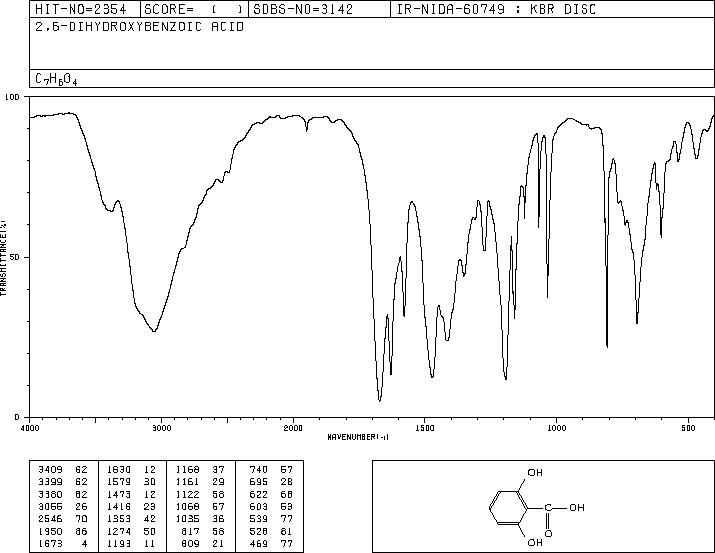Select the 2,6-DIHYDROXYBENZOIC ACID compound name
This screenshot has height=553, width=715.
point(140,27)
